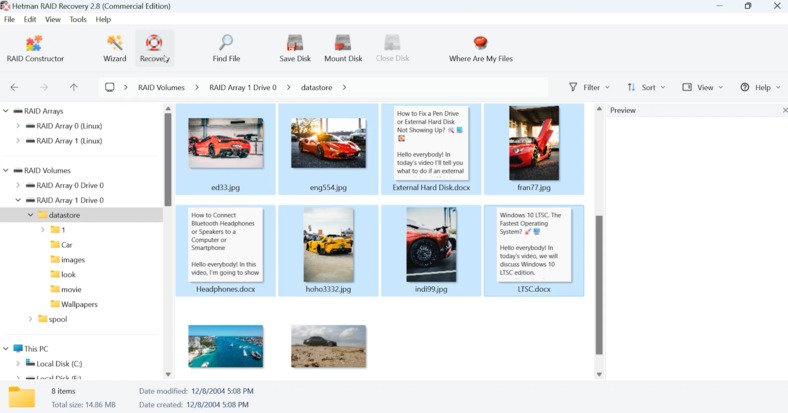Screen dimensions: 788x413
Task: Select the Wallpapers folder in tree
Action: [79, 304]
